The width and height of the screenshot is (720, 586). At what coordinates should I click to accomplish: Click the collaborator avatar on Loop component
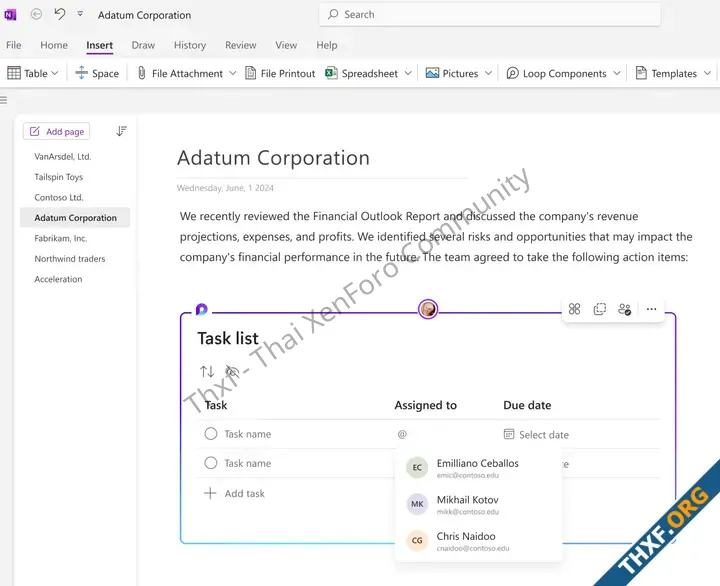[x=428, y=309]
